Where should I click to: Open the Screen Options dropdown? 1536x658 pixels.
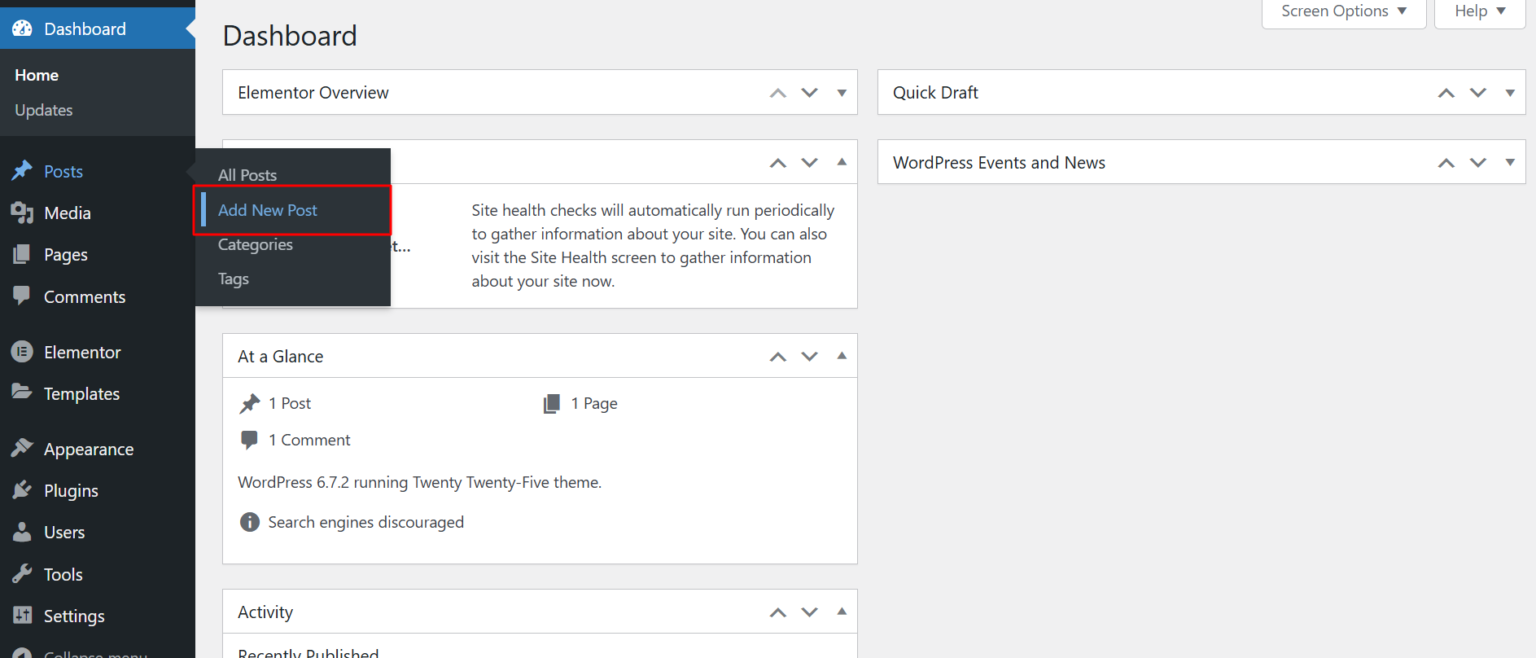[x=1343, y=10]
